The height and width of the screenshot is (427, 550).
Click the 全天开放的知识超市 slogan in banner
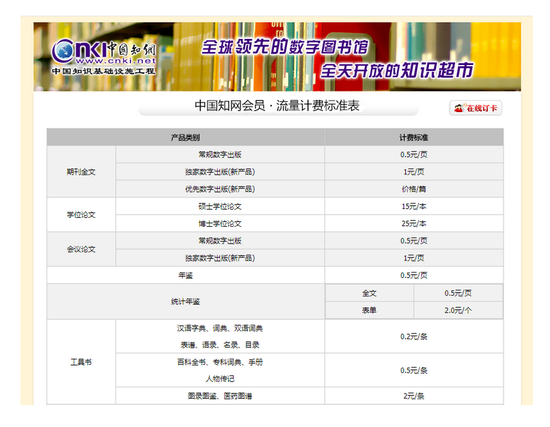click(x=397, y=71)
